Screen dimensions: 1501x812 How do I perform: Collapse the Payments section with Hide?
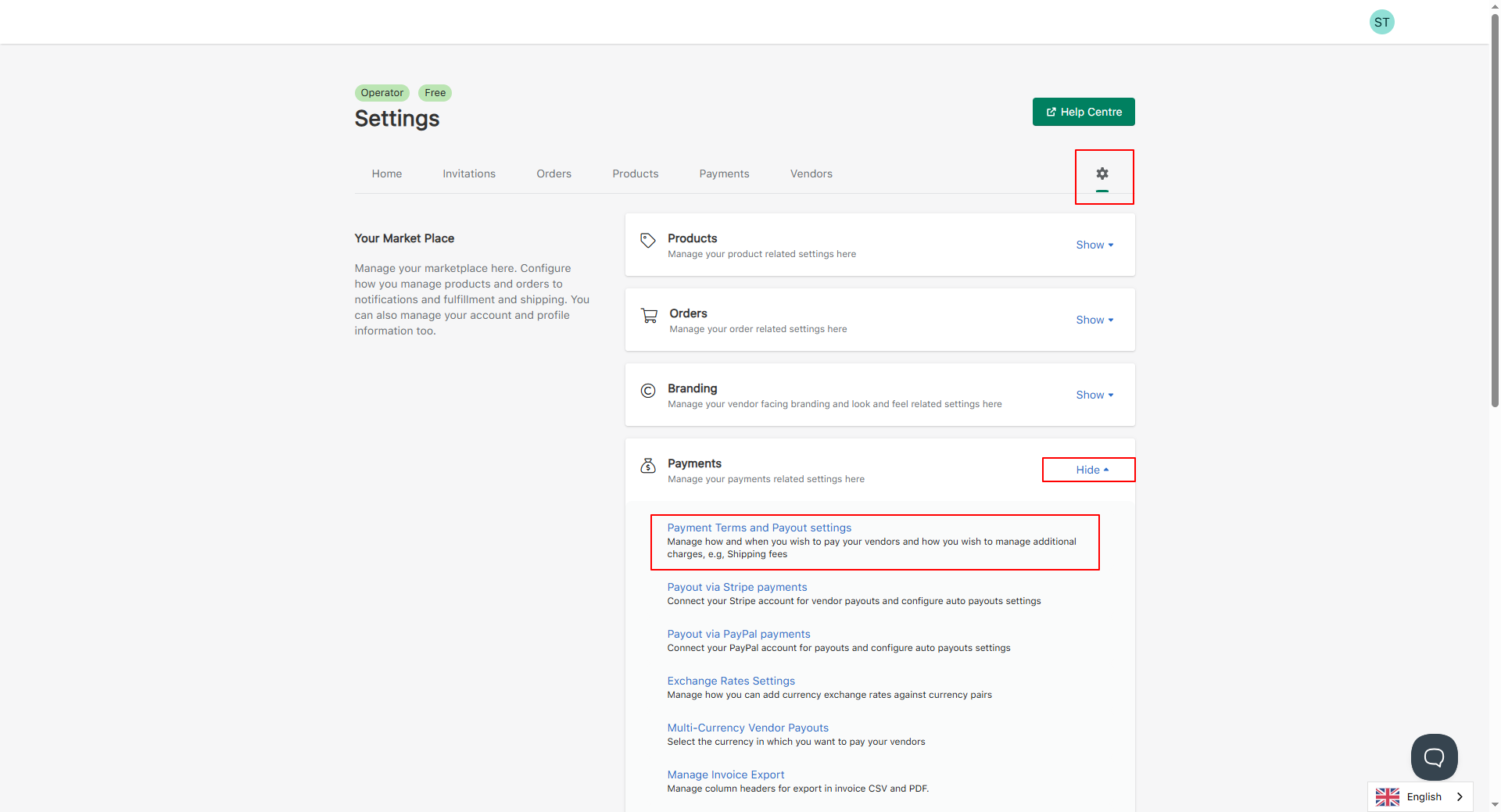click(1092, 470)
